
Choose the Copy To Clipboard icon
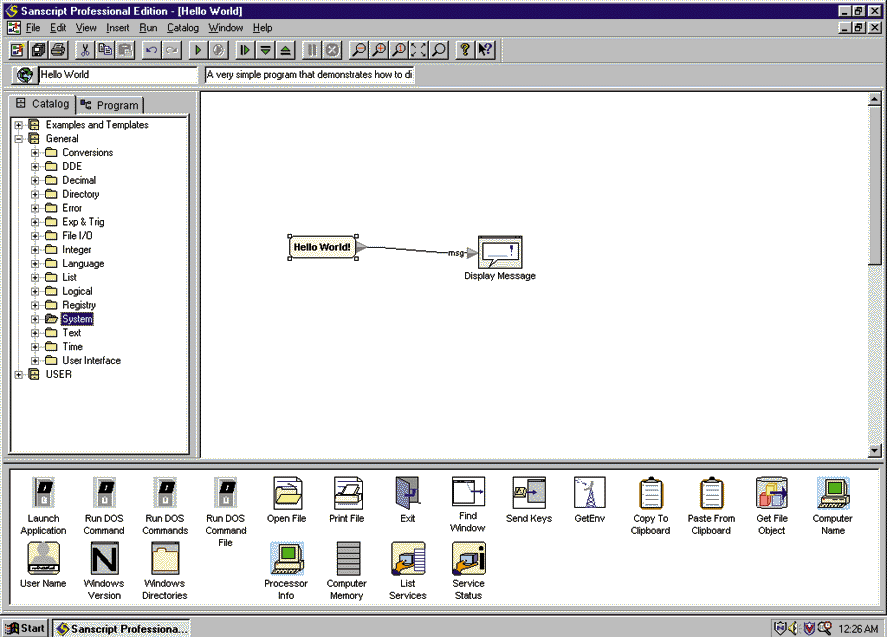point(650,493)
